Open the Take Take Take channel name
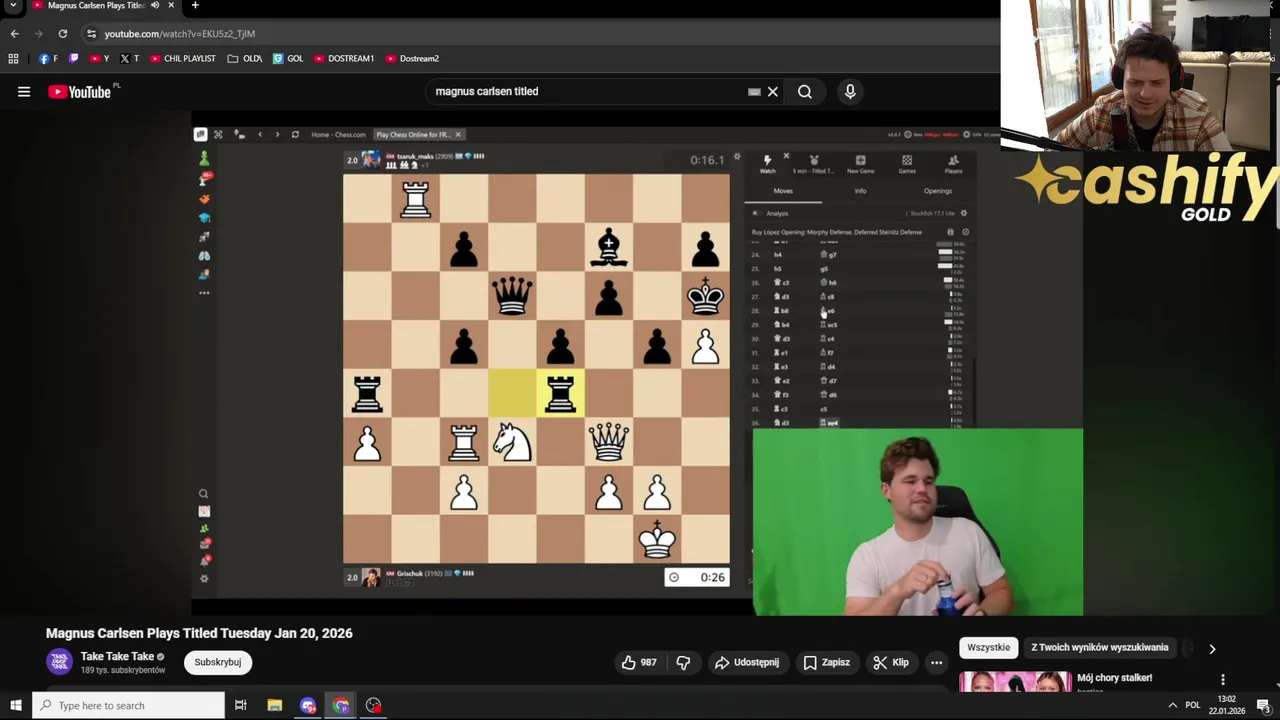 click(x=117, y=657)
